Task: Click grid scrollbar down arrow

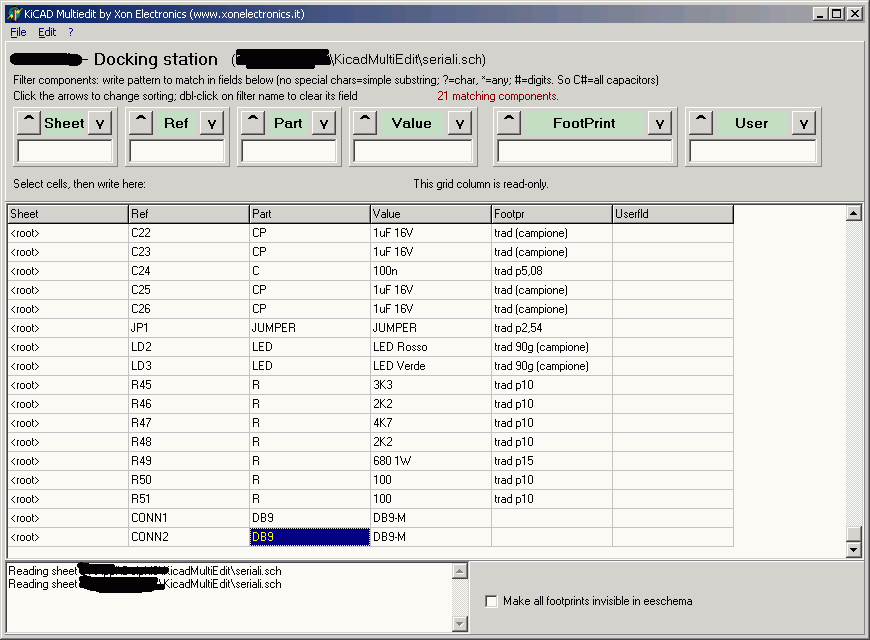Action: pos(853,550)
